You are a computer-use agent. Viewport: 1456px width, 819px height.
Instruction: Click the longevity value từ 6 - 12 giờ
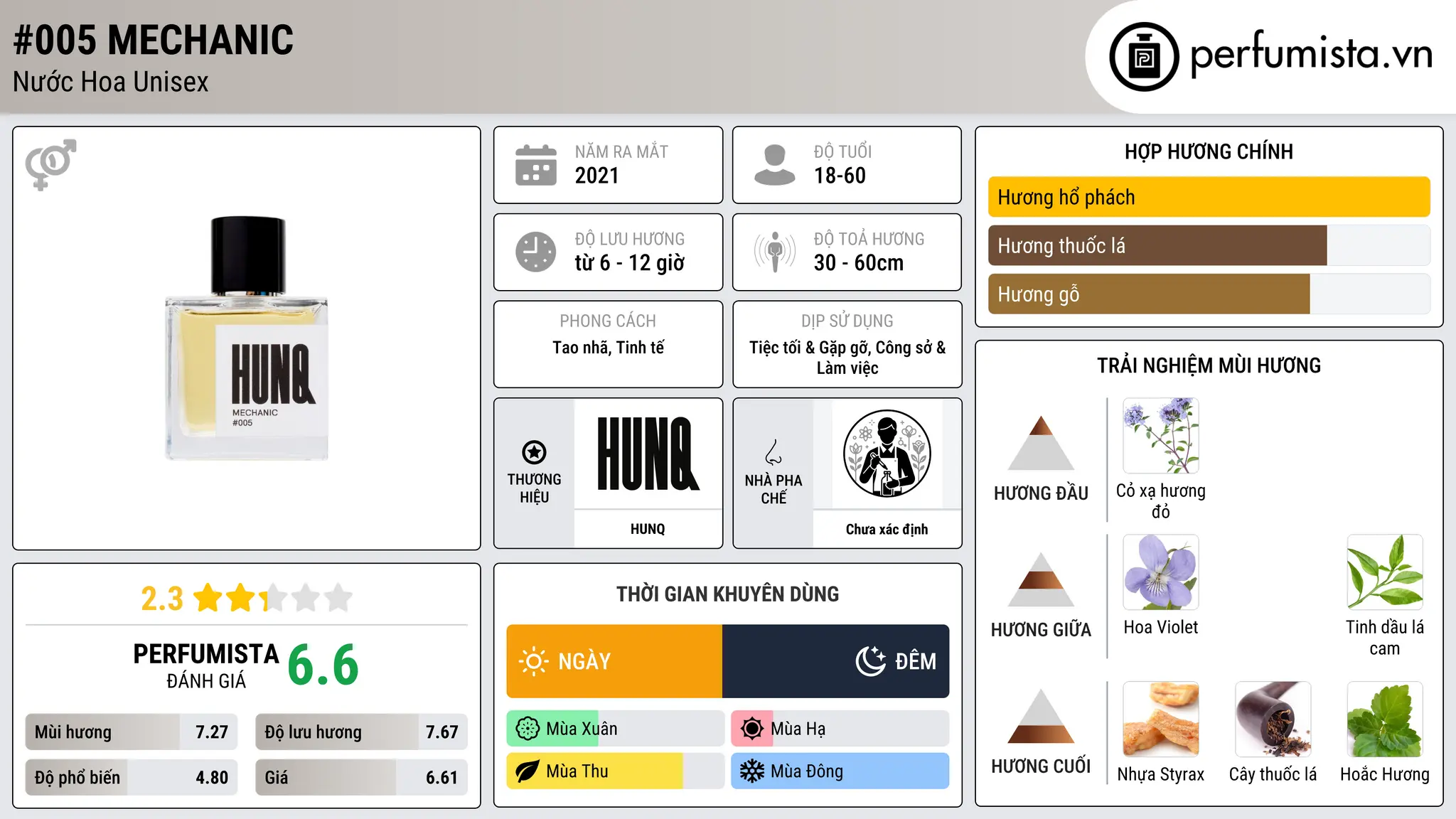click(x=630, y=263)
